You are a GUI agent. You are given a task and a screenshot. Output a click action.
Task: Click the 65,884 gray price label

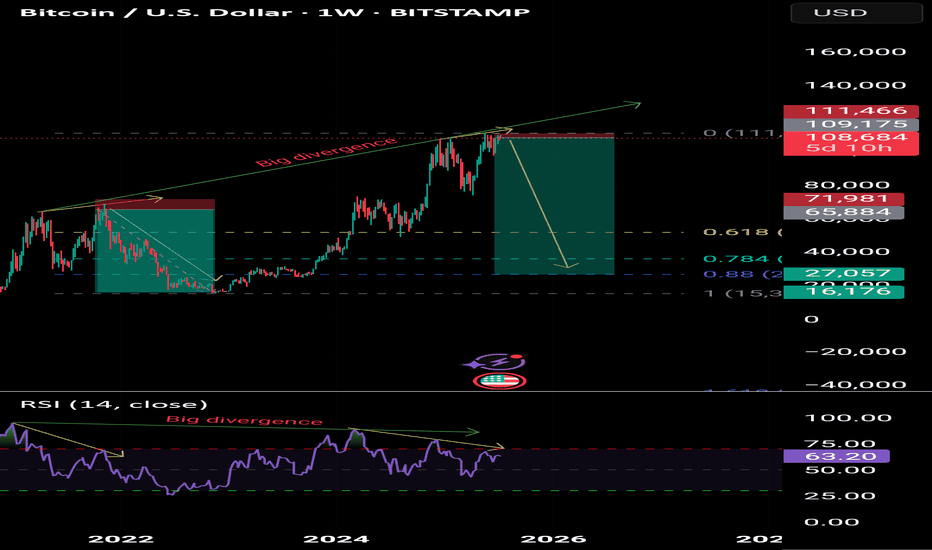(x=844, y=212)
